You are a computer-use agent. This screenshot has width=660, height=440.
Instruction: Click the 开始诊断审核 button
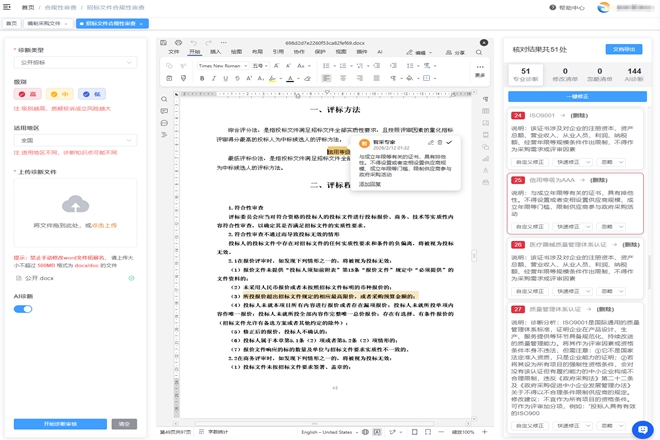tap(60, 424)
